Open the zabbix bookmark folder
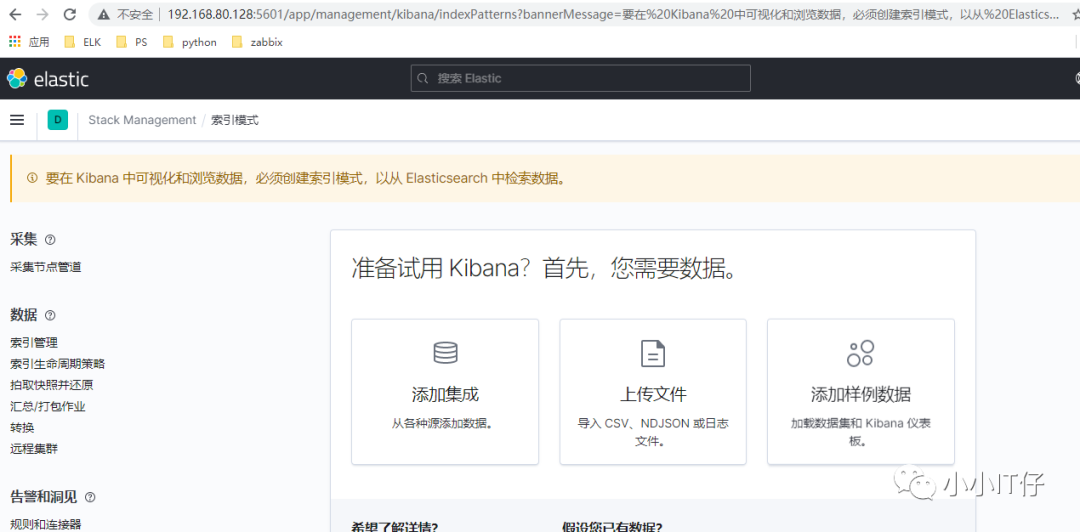 click(258, 42)
